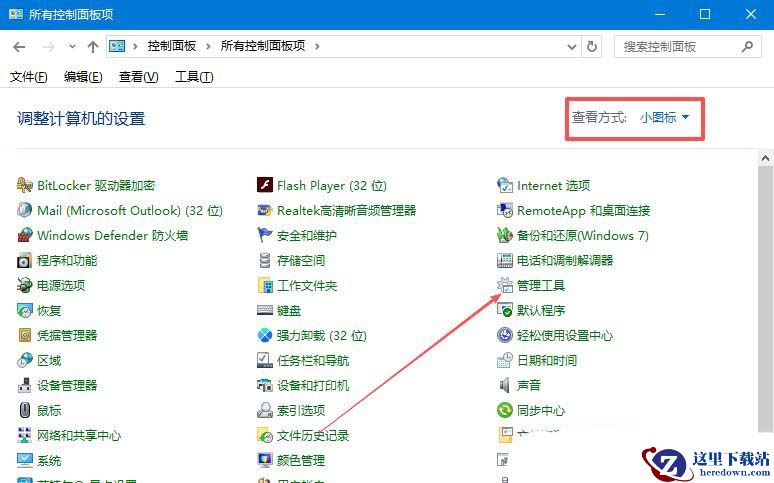Open the 编辑(E) menu
Screen dimensions: 774x483
pos(83,77)
